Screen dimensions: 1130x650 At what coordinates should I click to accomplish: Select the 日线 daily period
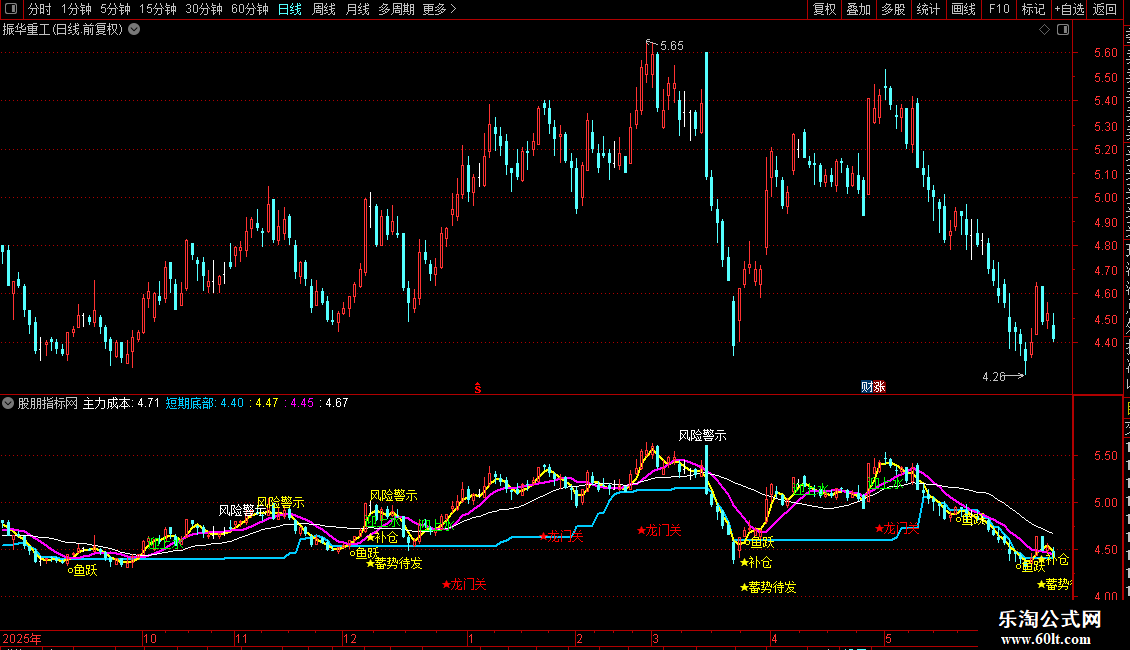(290, 9)
